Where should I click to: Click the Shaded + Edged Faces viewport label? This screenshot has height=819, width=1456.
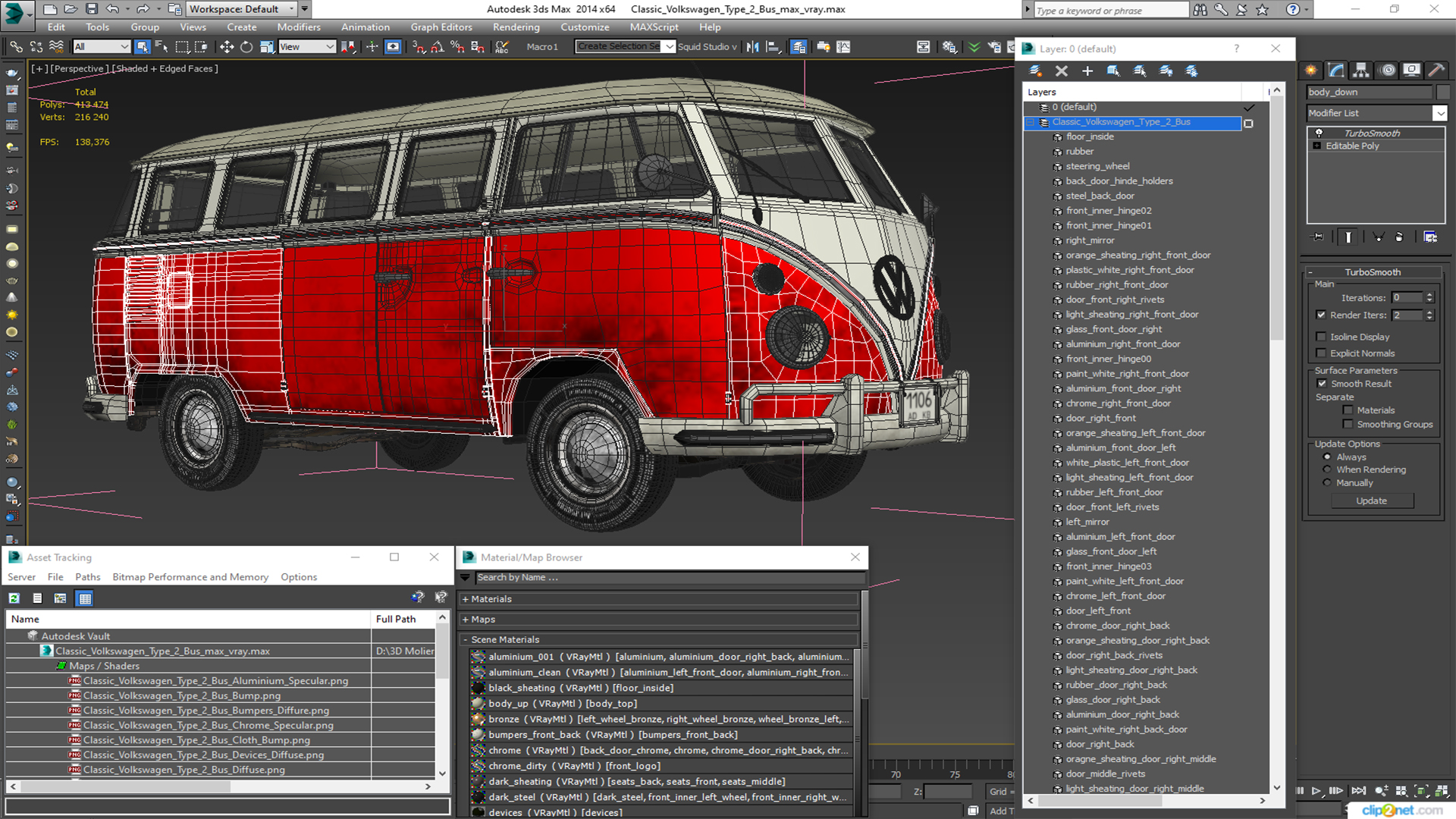165,68
